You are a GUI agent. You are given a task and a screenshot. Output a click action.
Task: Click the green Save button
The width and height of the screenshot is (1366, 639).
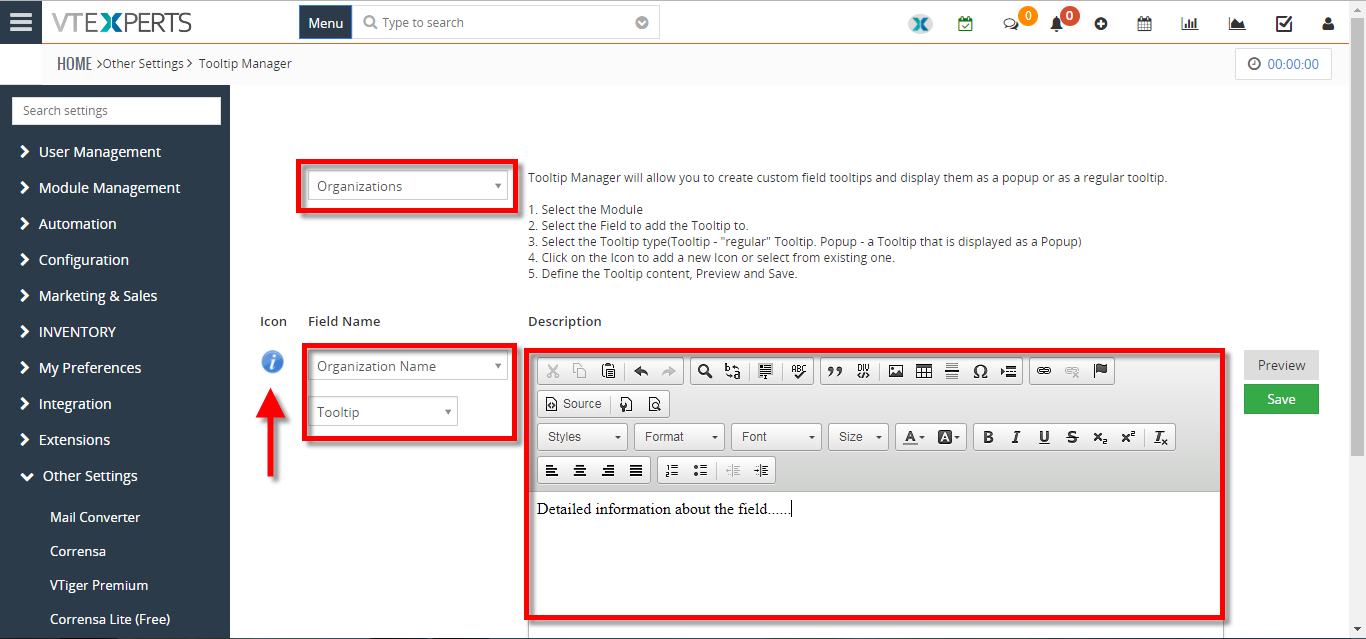[x=1281, y=399]
